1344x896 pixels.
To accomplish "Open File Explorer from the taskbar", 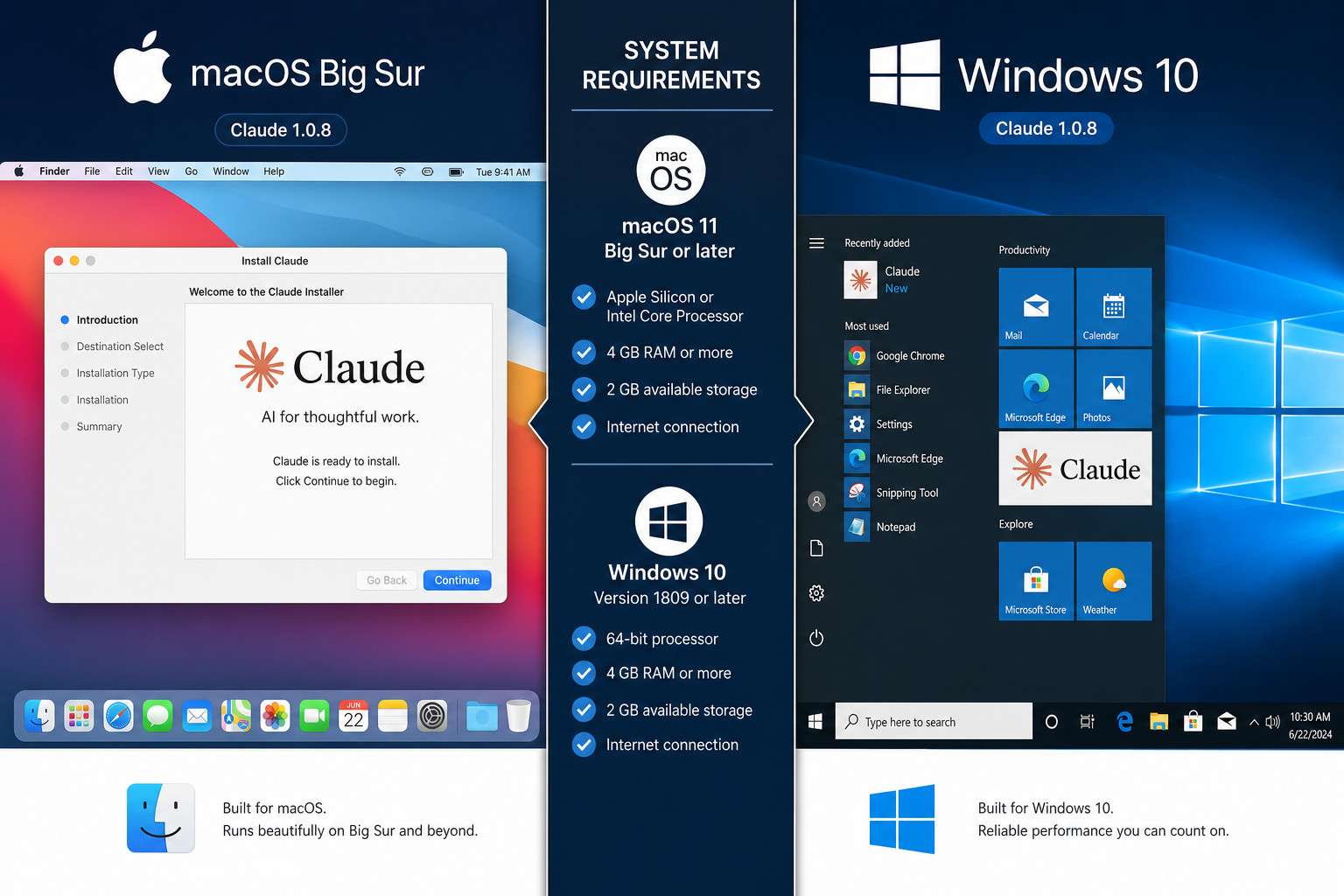I will pos(1158,722).
